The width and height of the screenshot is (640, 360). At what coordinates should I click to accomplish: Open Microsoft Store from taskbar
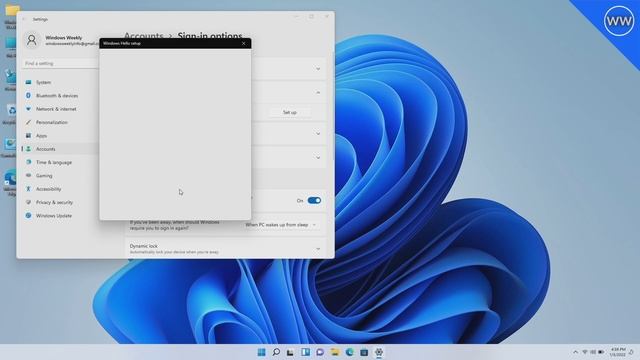(364, 352)
